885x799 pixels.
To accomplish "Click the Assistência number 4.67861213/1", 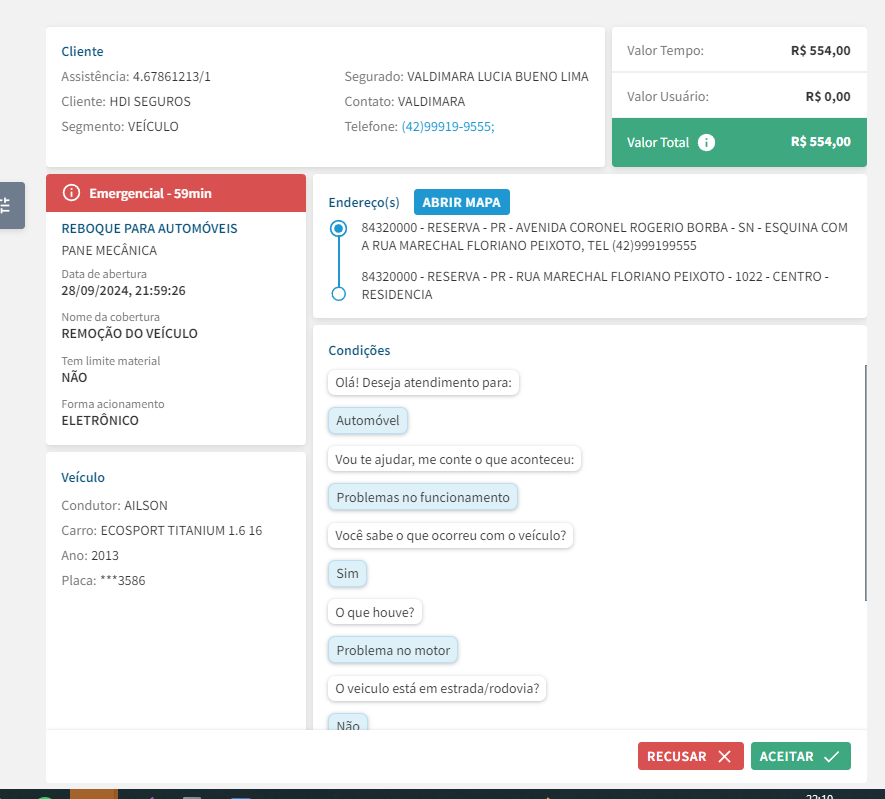I will coord(171,77).
